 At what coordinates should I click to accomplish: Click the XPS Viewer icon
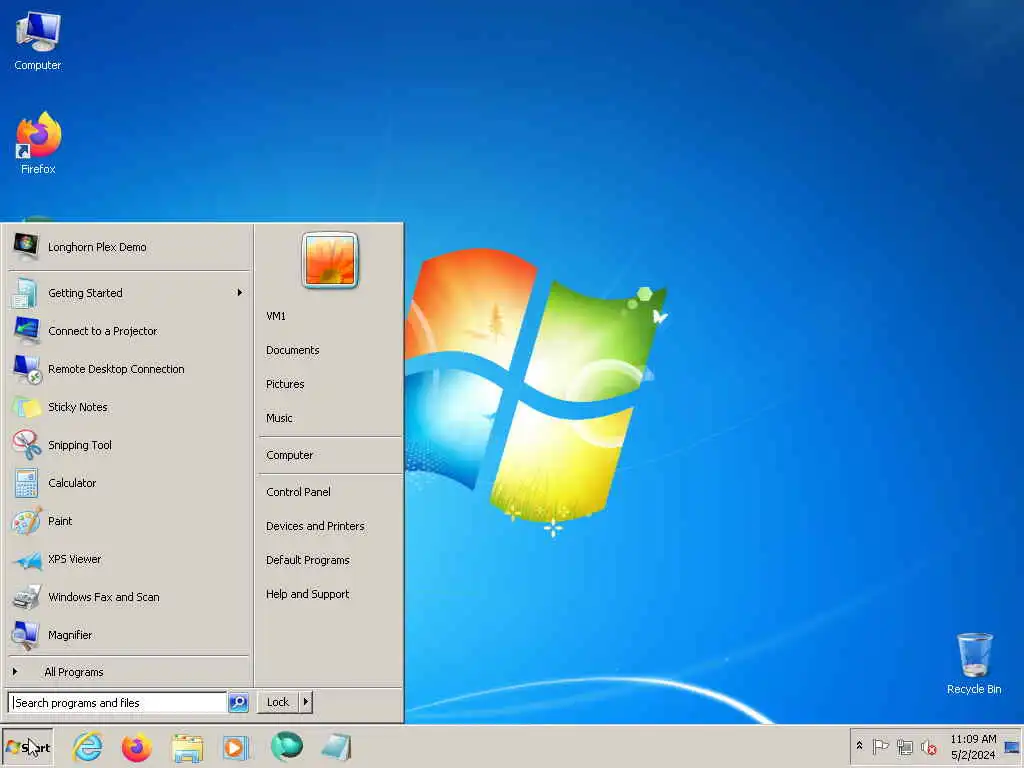point(27,560)
